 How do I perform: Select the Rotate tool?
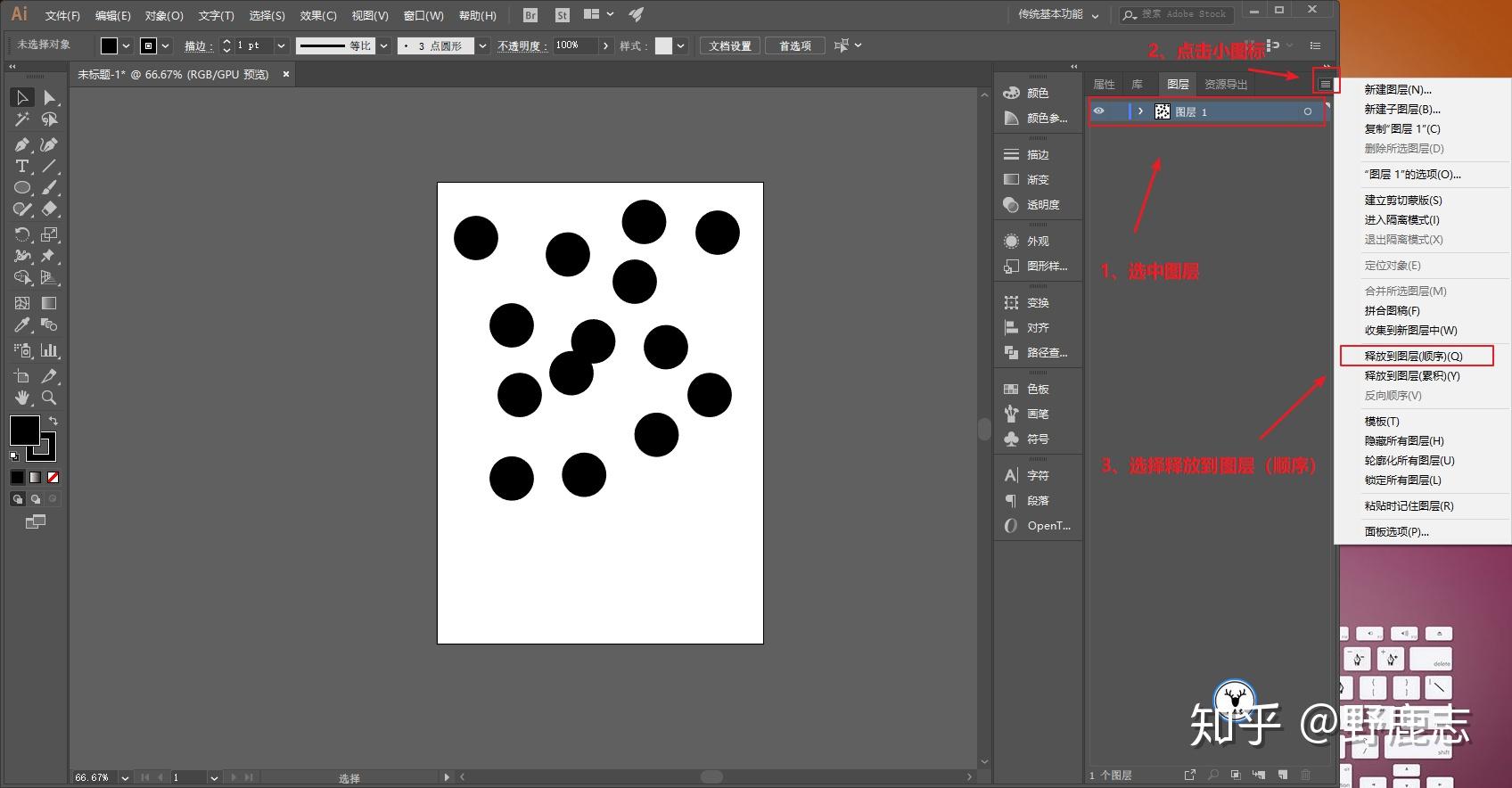pyautogui.click(x=22, y=234)
